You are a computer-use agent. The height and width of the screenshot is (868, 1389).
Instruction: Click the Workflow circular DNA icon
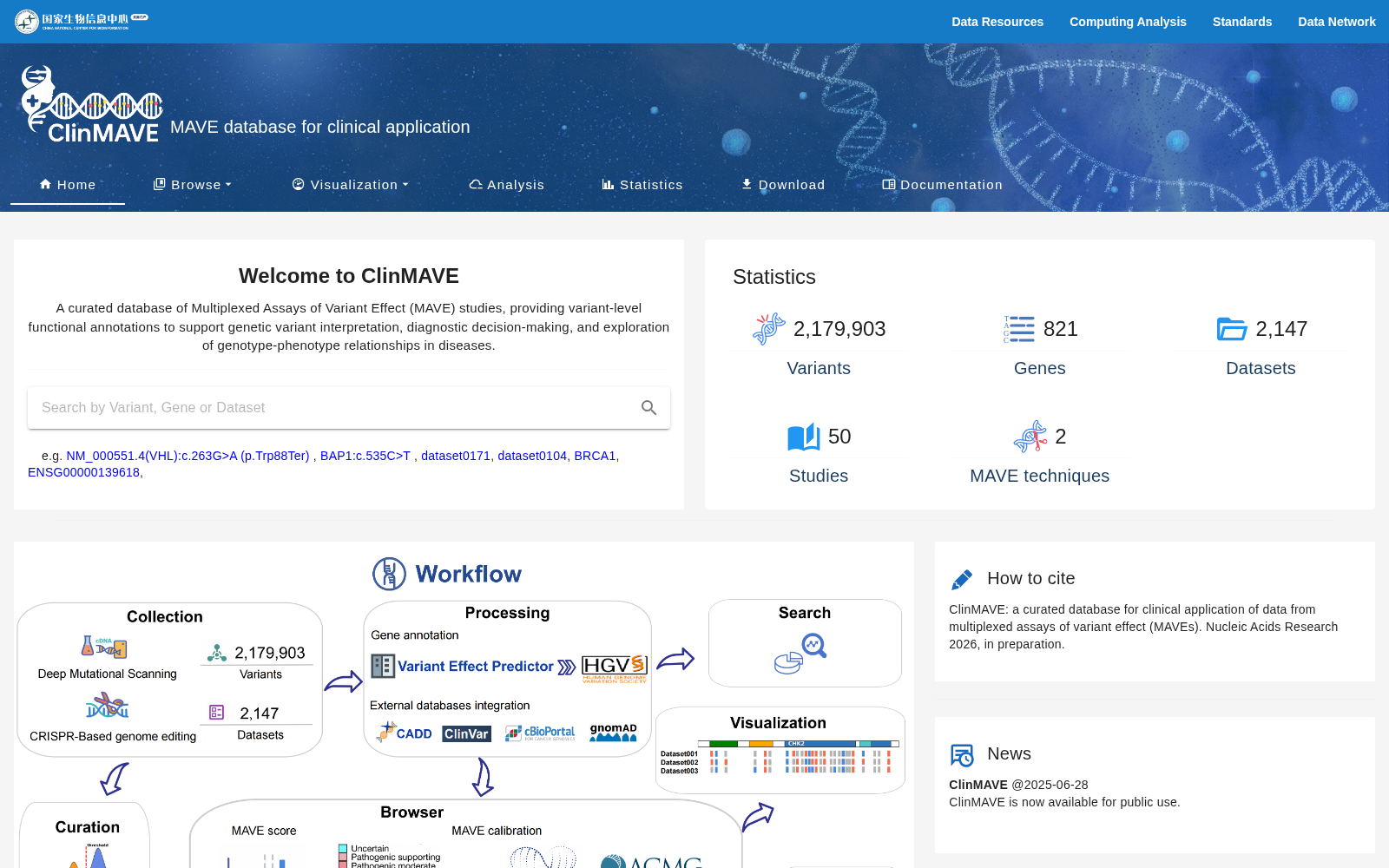[389, 574]
